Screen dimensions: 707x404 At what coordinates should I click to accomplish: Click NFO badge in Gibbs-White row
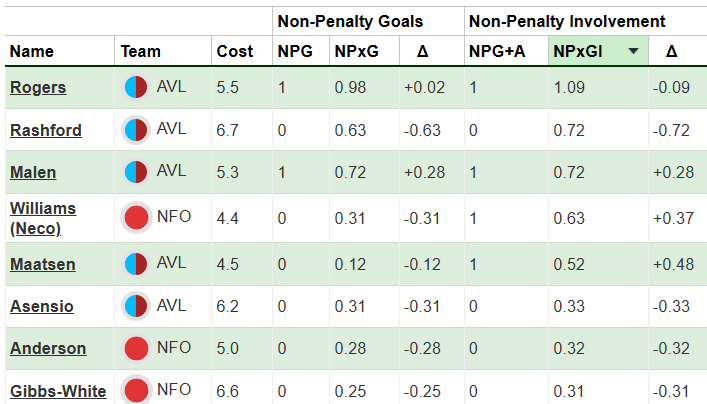click(137, 390)
